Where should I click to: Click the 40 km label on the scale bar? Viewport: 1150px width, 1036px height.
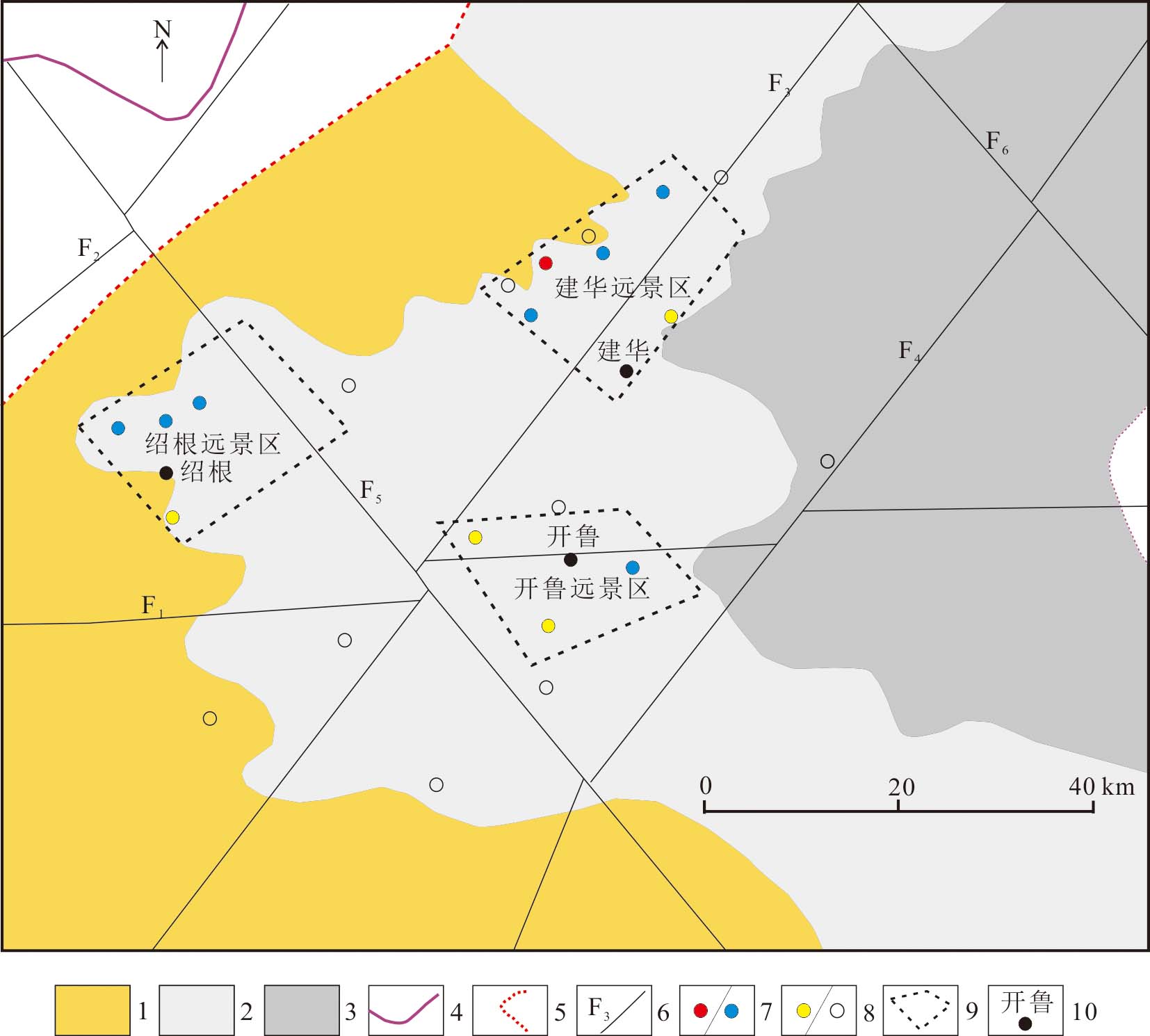[x=1101, y=786]
